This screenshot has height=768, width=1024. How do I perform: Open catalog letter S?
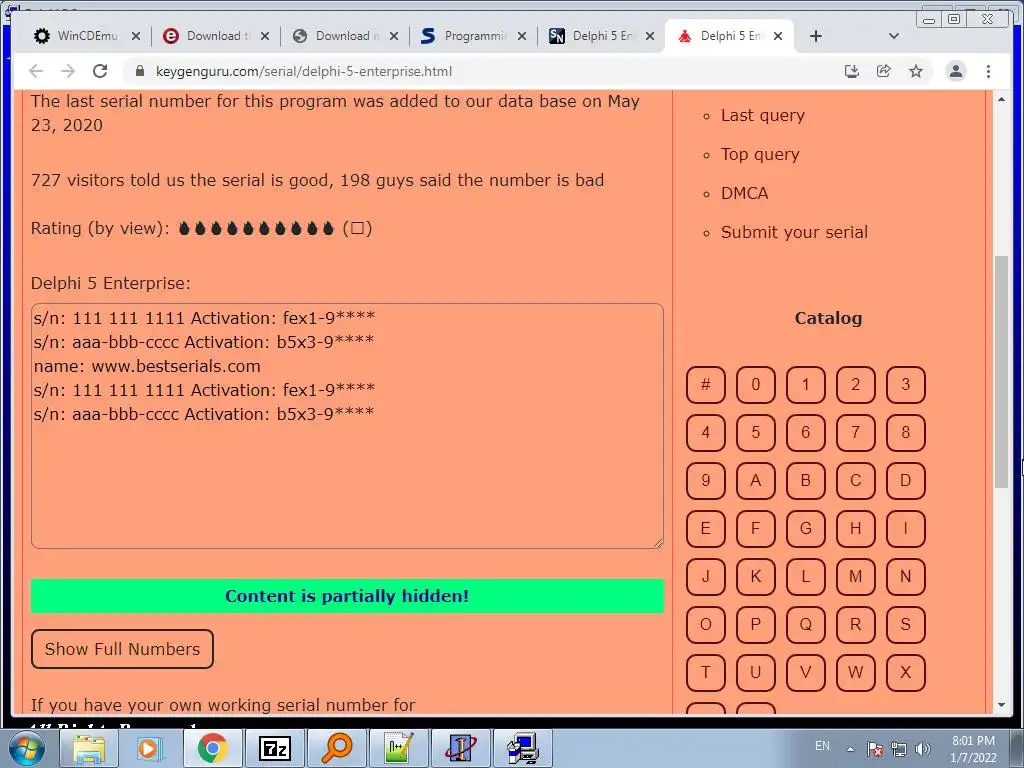[906, 624]
